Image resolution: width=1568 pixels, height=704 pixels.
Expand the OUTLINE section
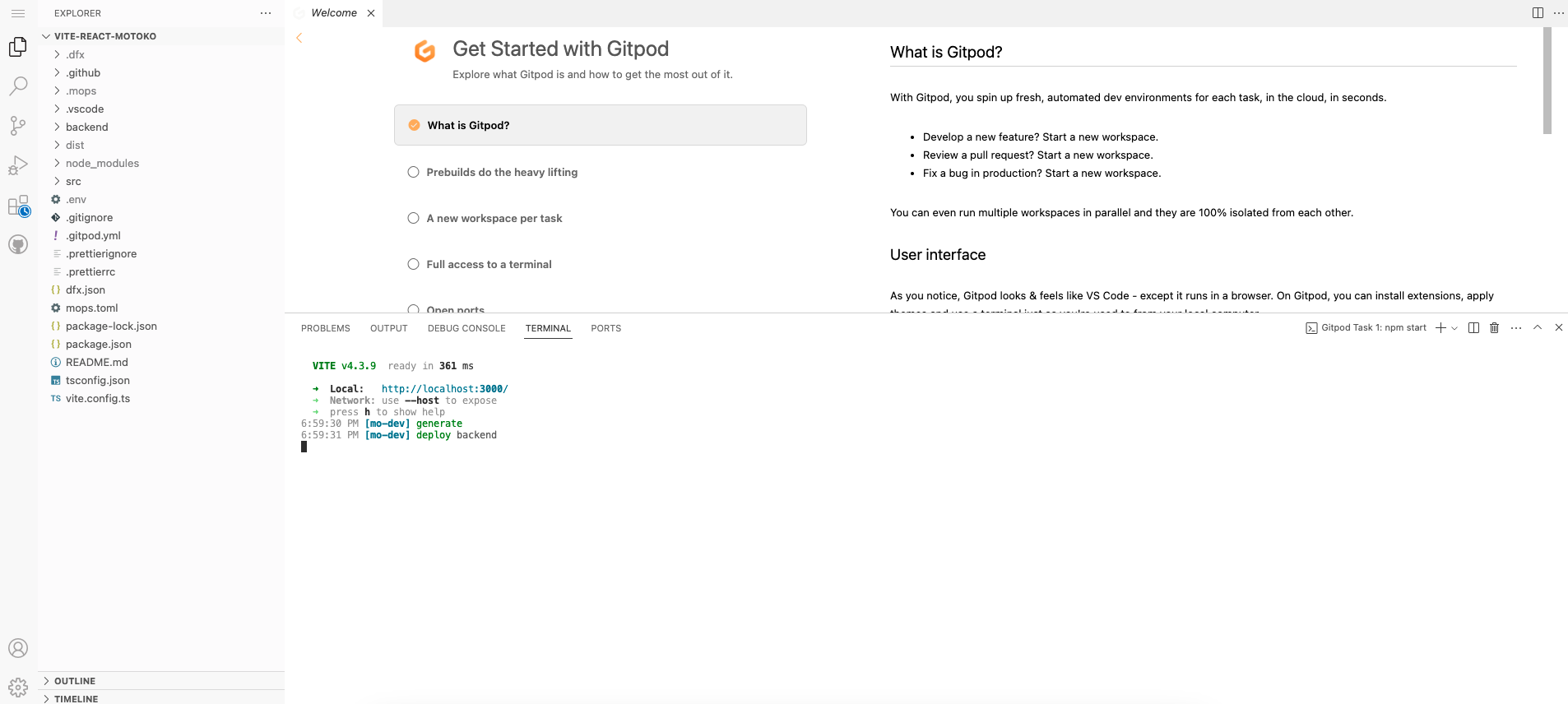161,681
